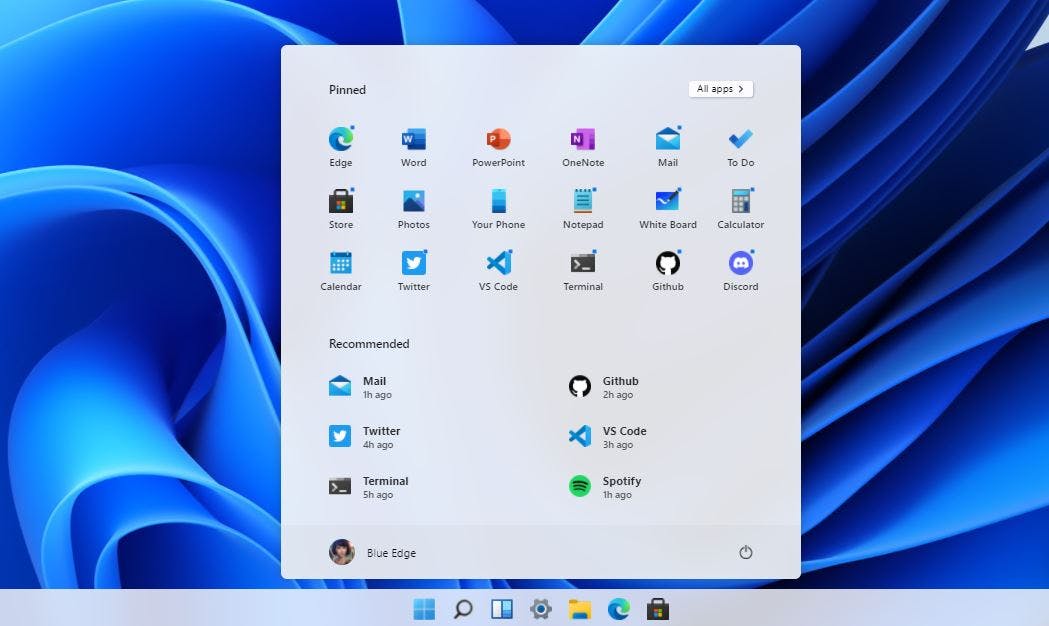Viewport: 1049px width, 626px height.
Task: Launch the Calculator app
Action: (x=741, y=208)
